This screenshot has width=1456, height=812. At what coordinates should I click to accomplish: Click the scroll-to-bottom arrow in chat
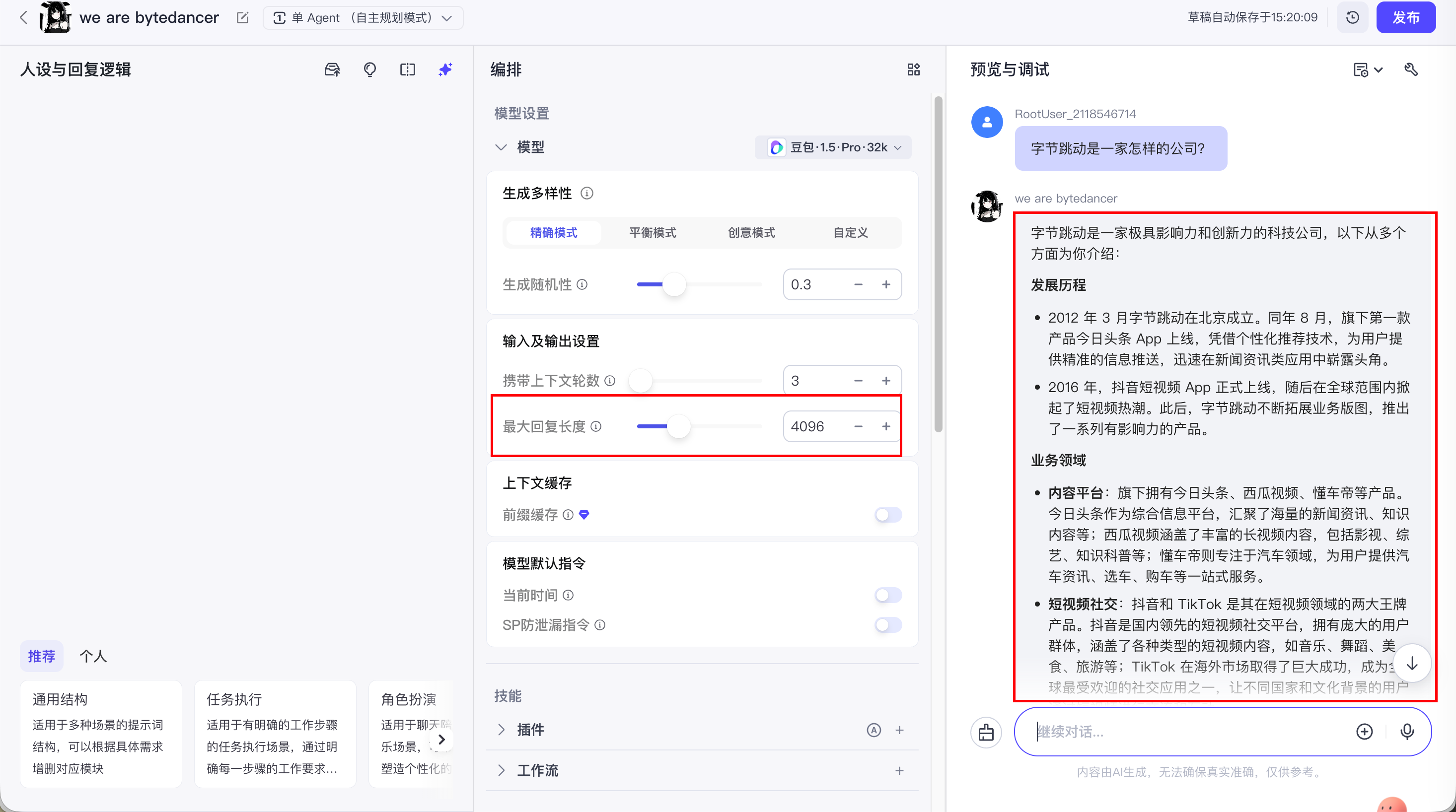point(1412,664)
